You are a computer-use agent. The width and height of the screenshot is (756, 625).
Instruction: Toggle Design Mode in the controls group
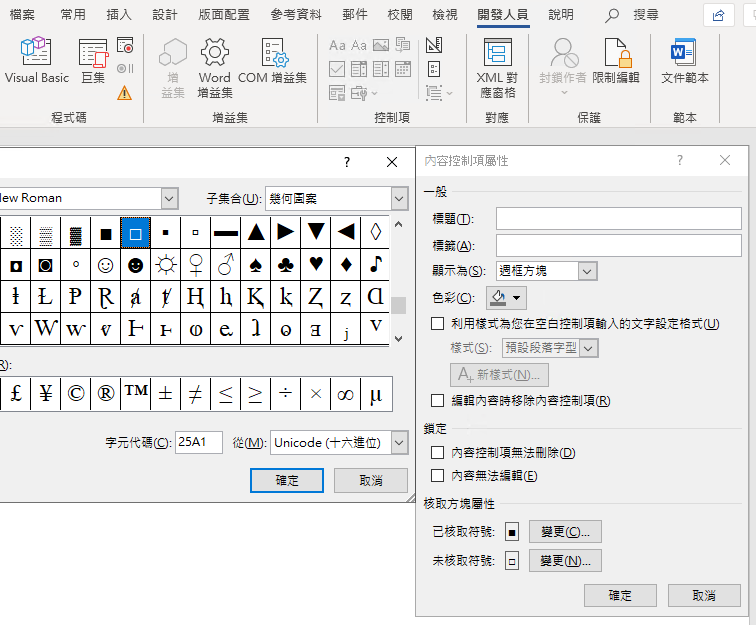click(434, 45)
